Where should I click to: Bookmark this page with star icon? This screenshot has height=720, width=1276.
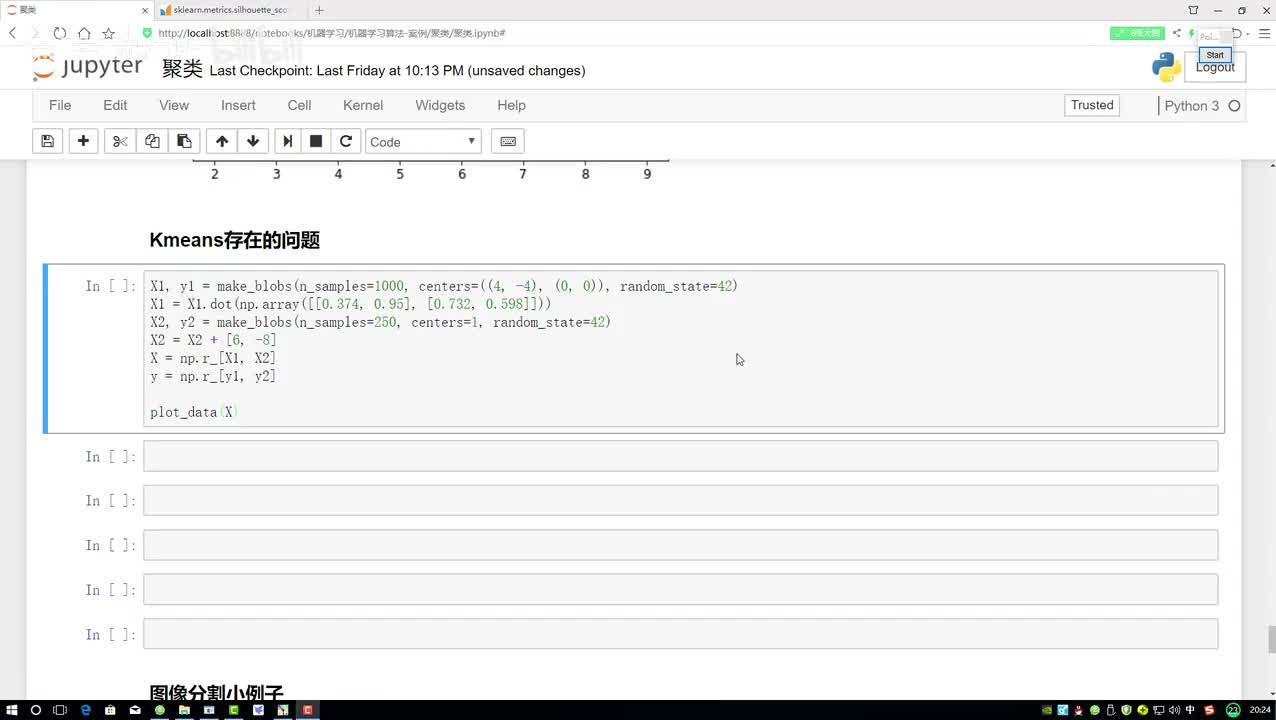point(108,33)
